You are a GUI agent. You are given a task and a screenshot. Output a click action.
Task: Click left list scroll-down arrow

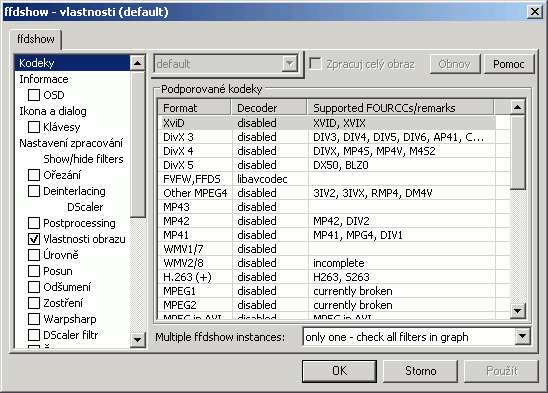138,340
